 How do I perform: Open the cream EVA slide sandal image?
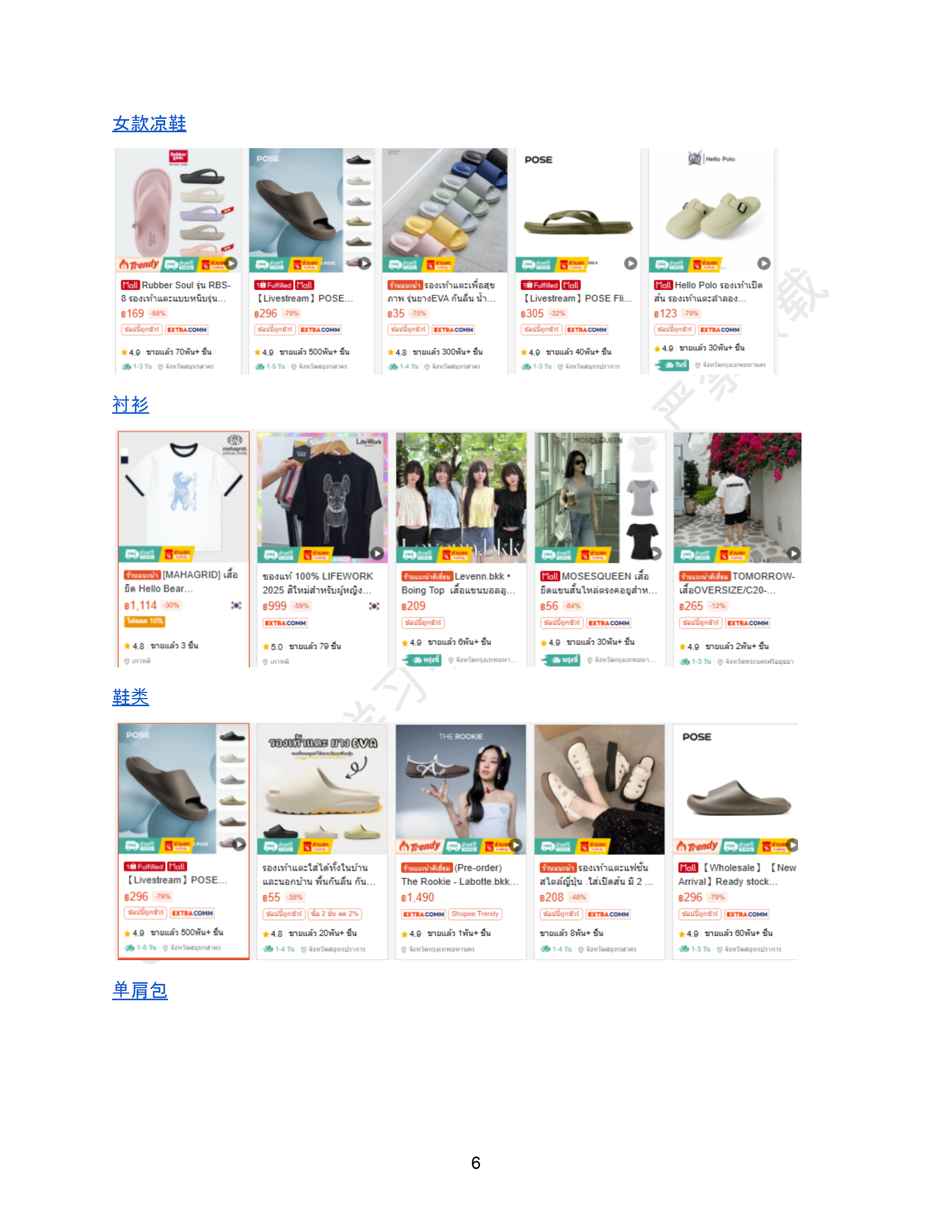(322, 789)
